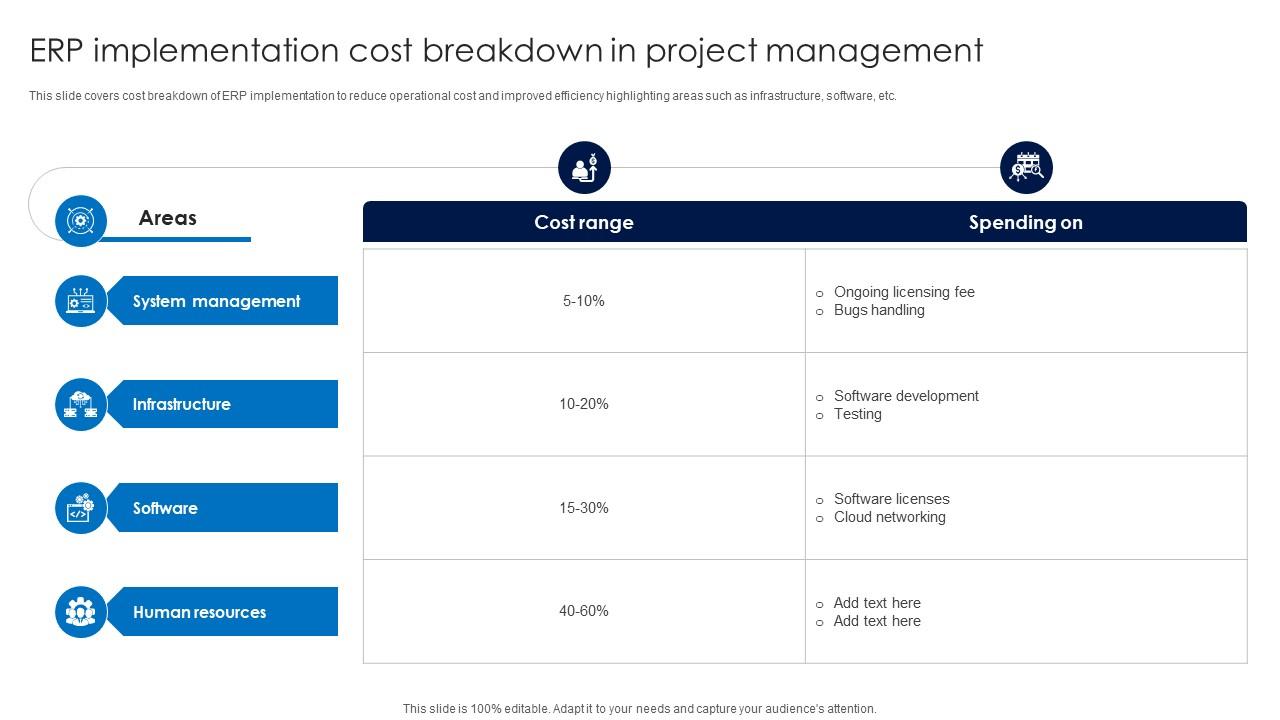Image resolution: width=1280 pixels, height=720 pixels.
Task: Click the Cost range column header
Action: [584, 222]
